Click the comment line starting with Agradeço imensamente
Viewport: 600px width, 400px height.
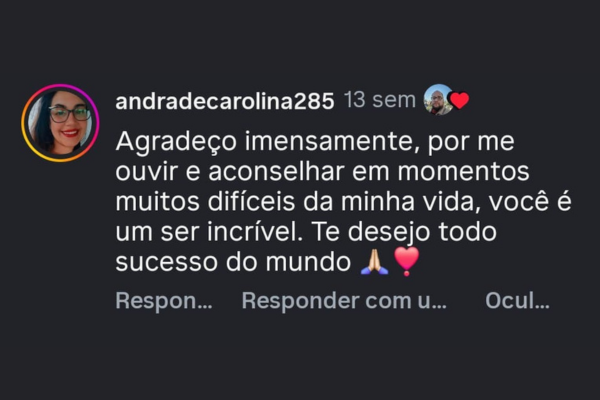[x=315, y=142]
